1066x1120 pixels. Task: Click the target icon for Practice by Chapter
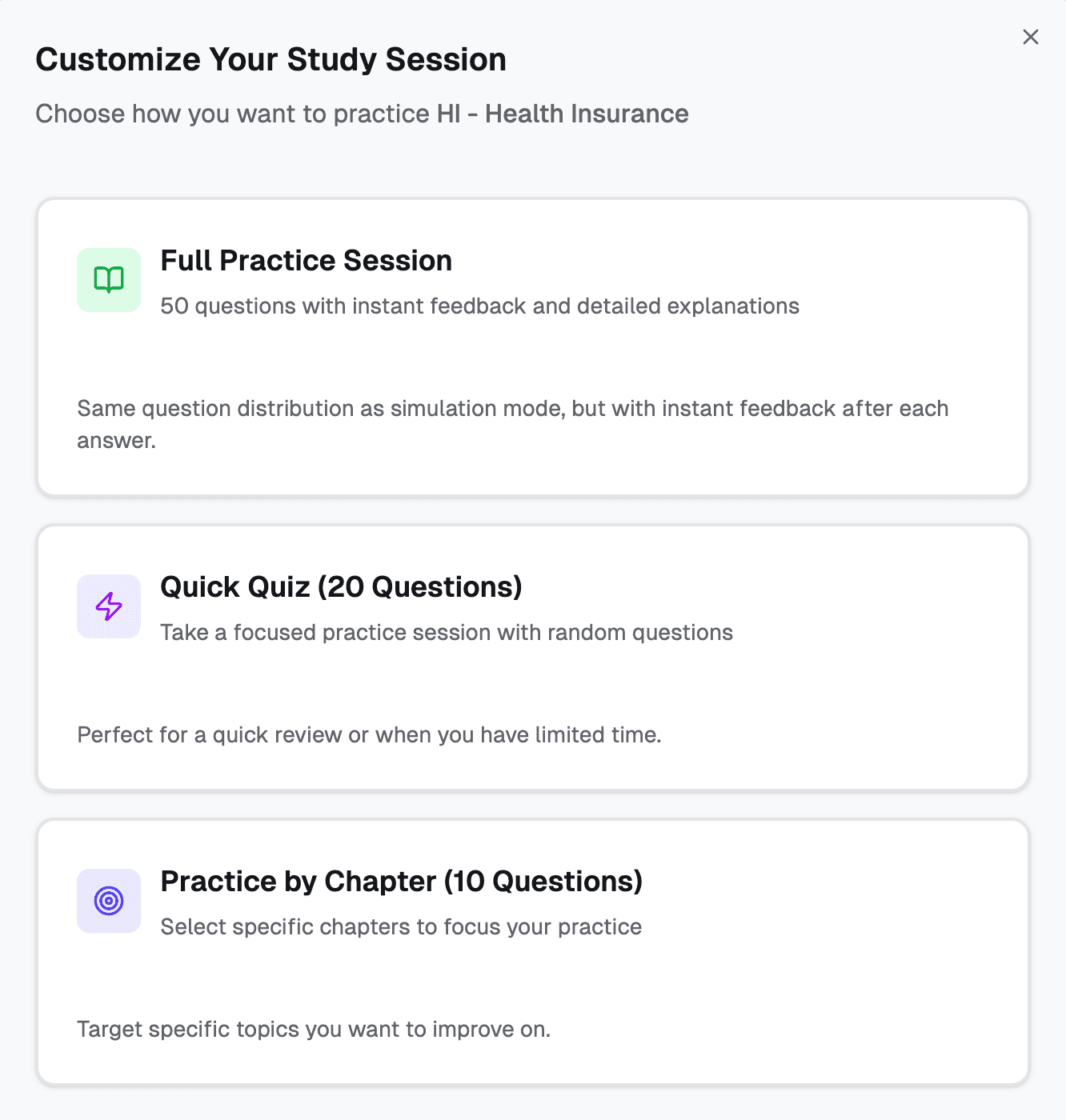point(109,901)
